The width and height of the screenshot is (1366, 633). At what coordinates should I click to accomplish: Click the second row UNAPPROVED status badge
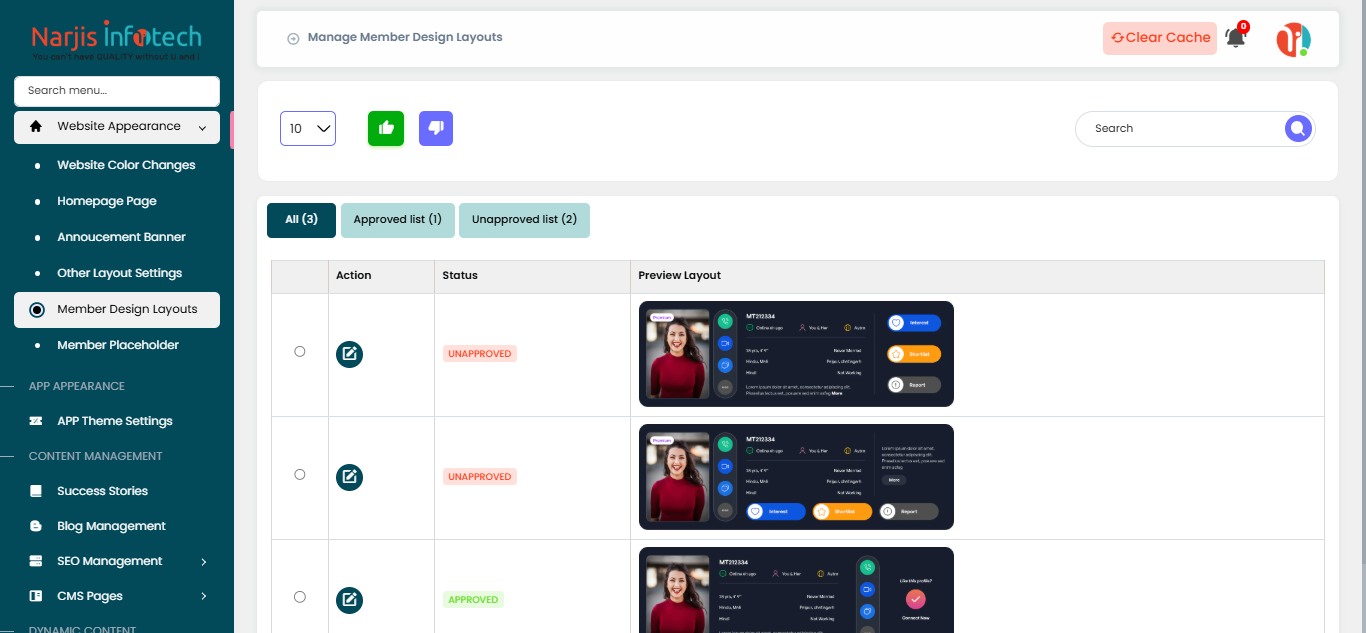[480, 477]
